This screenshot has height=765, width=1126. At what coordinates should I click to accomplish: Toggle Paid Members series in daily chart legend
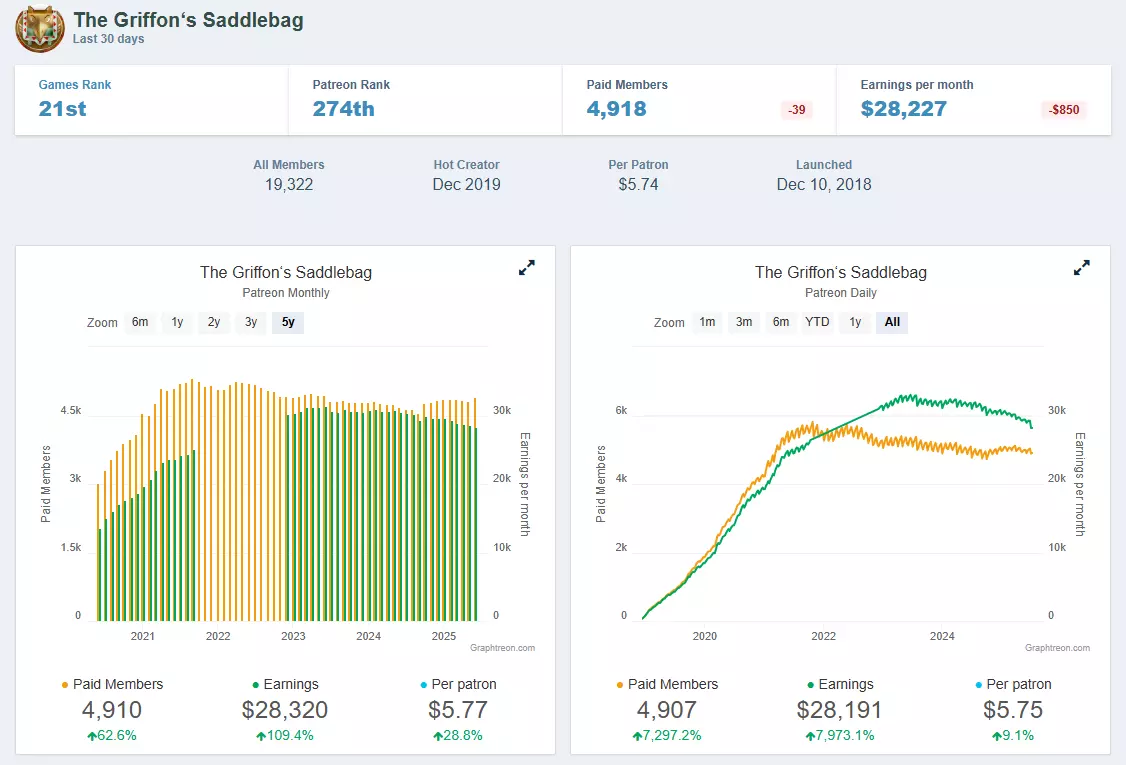click(668, 685)
